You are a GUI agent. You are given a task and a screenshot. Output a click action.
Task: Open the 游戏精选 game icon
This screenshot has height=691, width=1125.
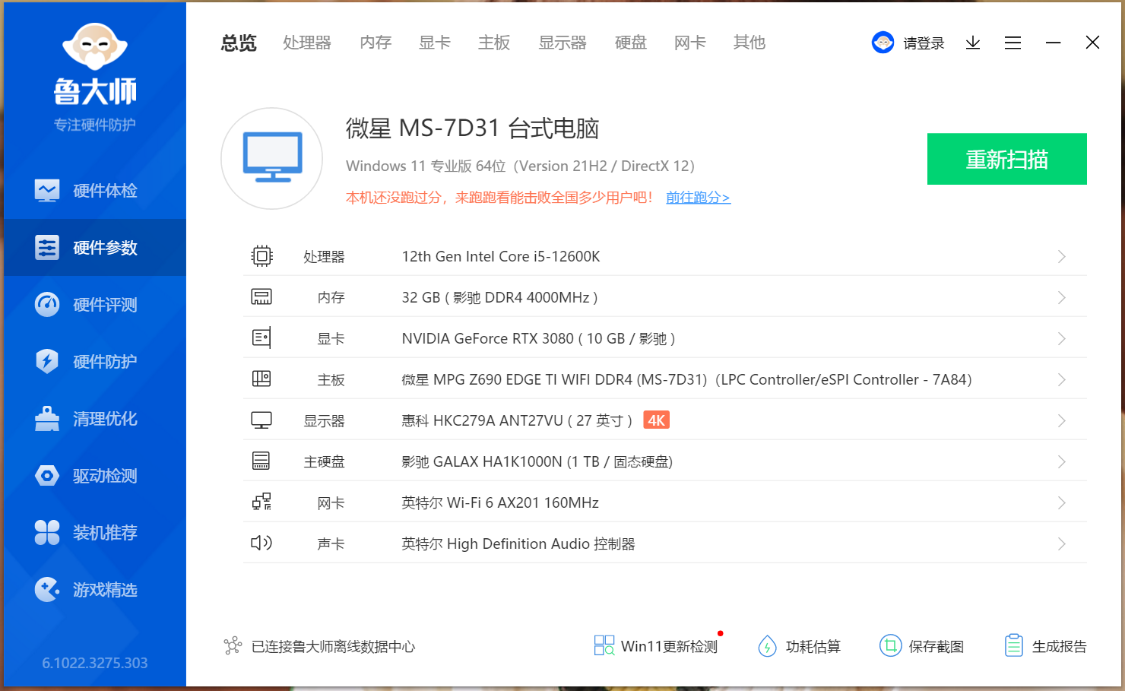tap(47, 589)
